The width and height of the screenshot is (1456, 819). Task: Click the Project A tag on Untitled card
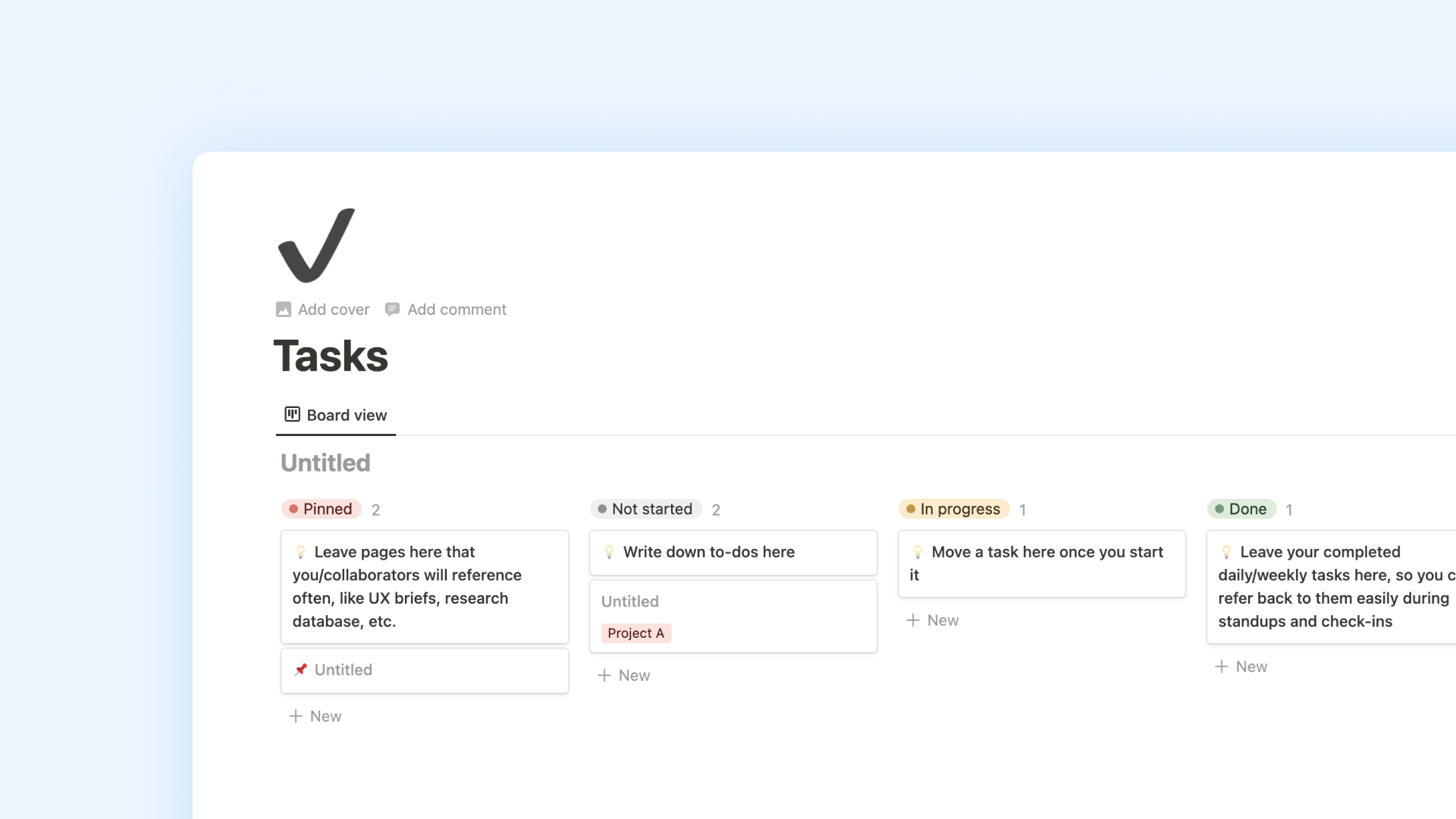coord(635,632)
